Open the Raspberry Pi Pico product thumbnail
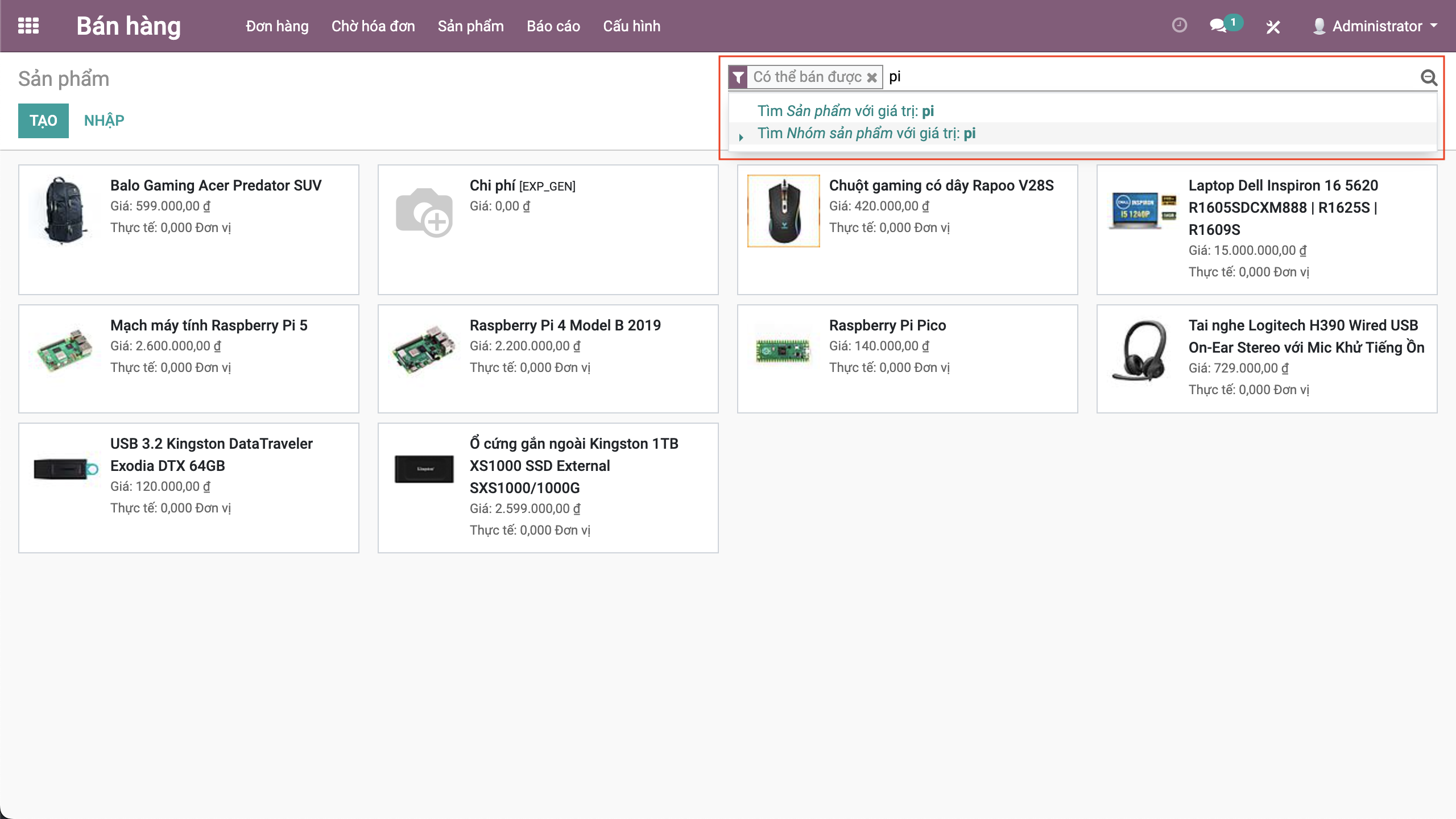The height and width of the screenshot is (819, 1456). click(783, 350)
